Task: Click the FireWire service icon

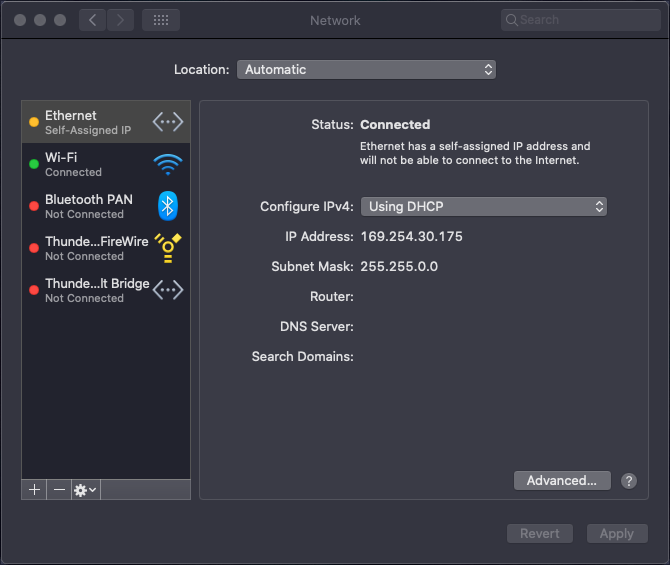Action: coord(168,248)
